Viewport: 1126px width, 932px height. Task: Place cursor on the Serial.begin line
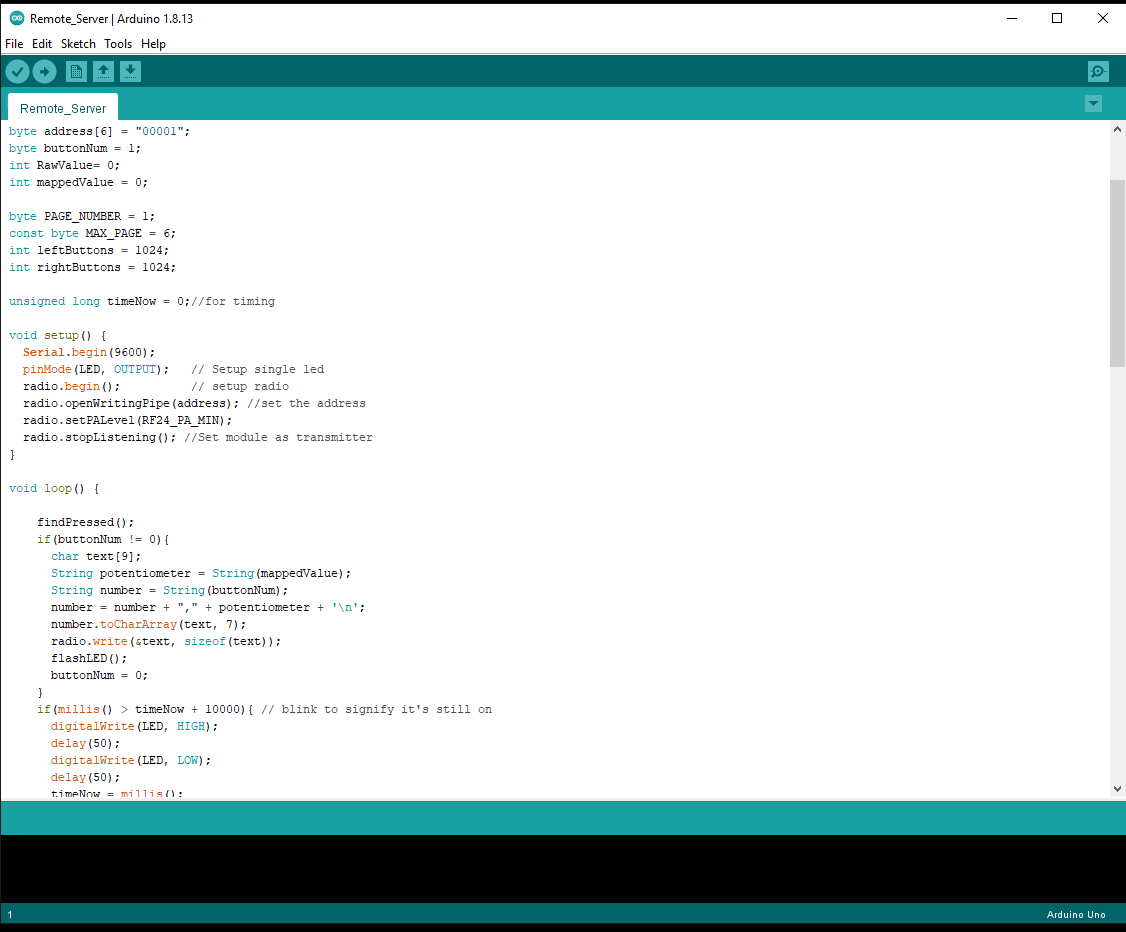point(90,351)
